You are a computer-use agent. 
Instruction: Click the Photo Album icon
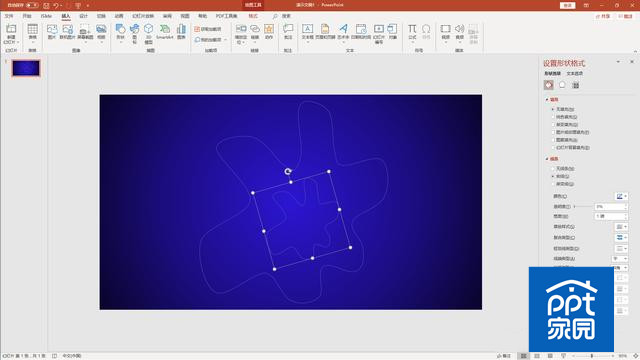(101, 29)
